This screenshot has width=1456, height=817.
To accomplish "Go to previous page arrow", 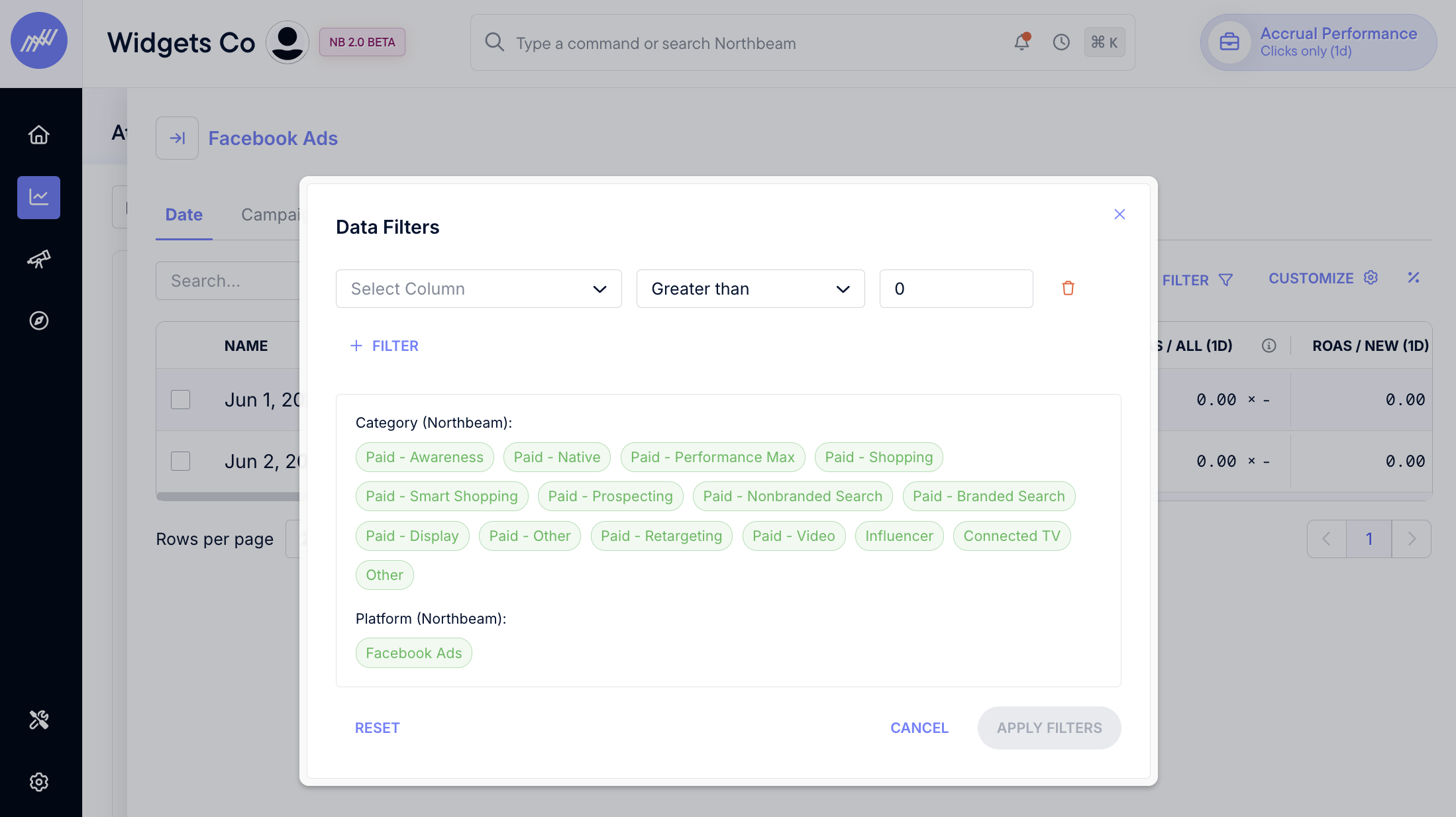I will pos(1326,539).
